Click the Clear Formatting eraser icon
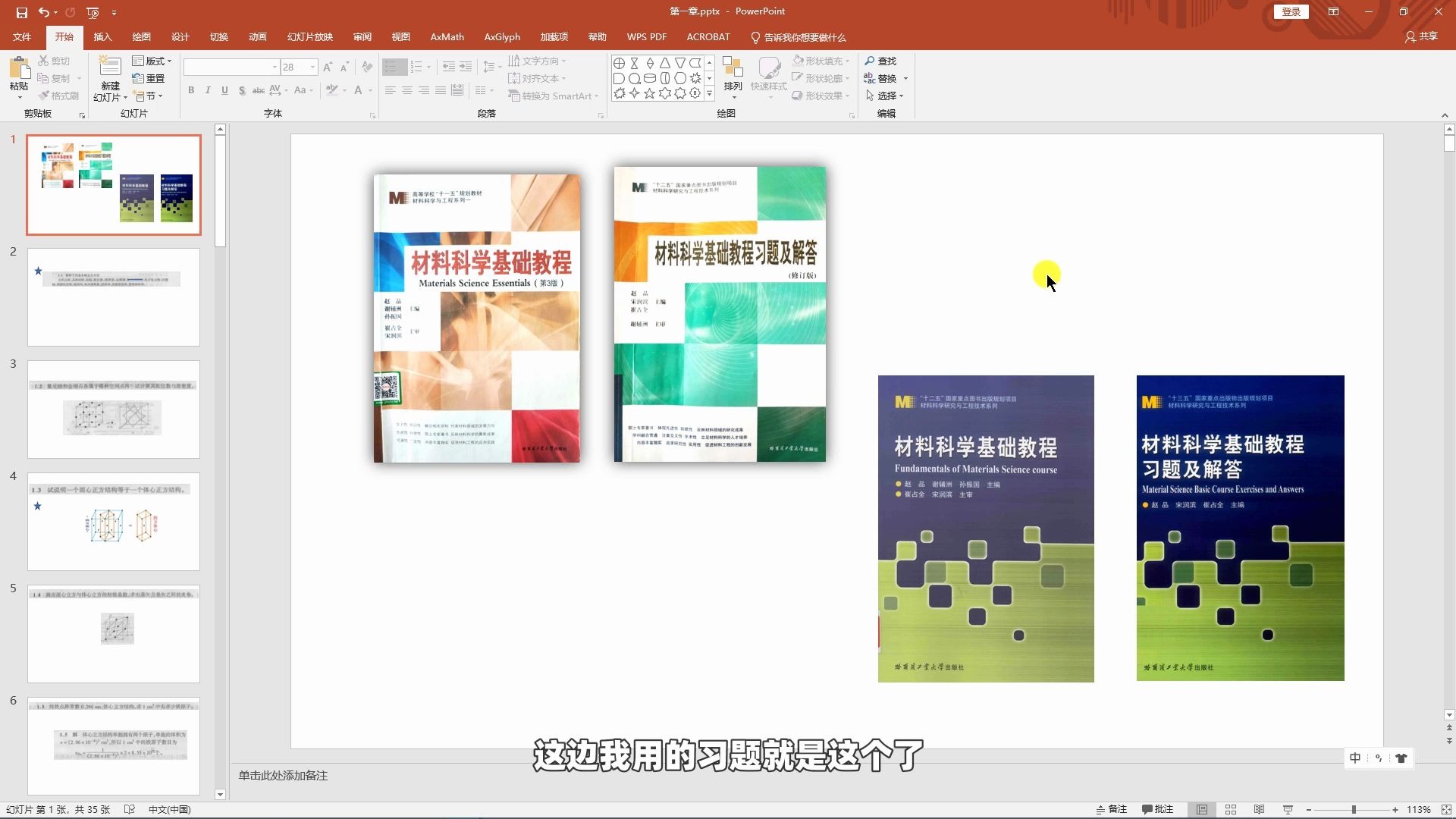Screen dimensions: 1456x819 click(x=367, y=67)
